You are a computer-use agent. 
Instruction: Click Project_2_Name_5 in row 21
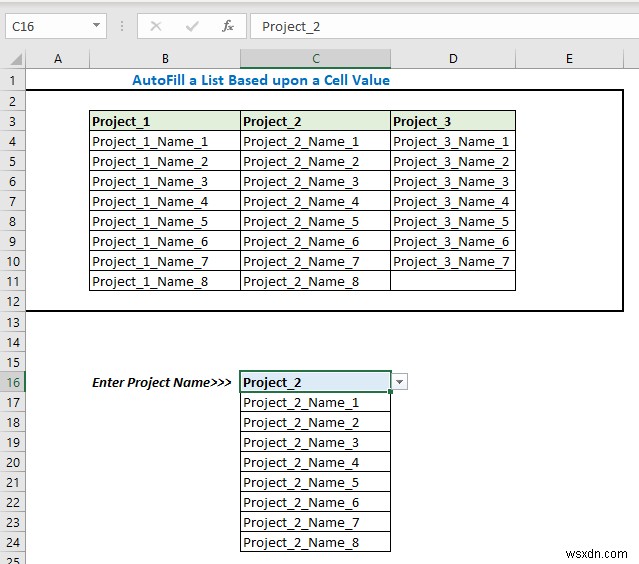315,482
